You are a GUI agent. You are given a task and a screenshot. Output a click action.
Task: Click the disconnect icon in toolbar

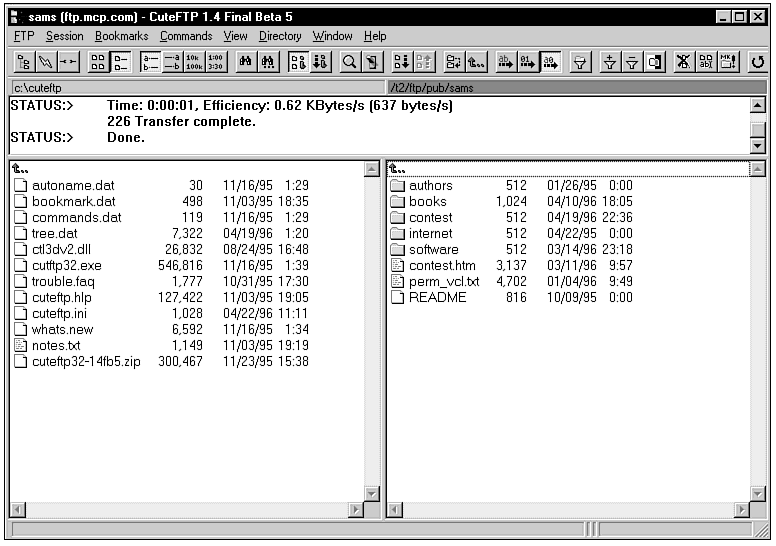(x=68, y=62)
